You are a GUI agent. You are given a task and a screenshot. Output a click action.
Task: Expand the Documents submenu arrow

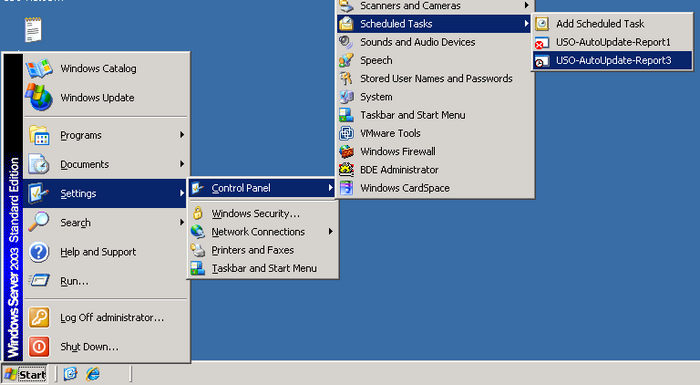pos(182,164)
